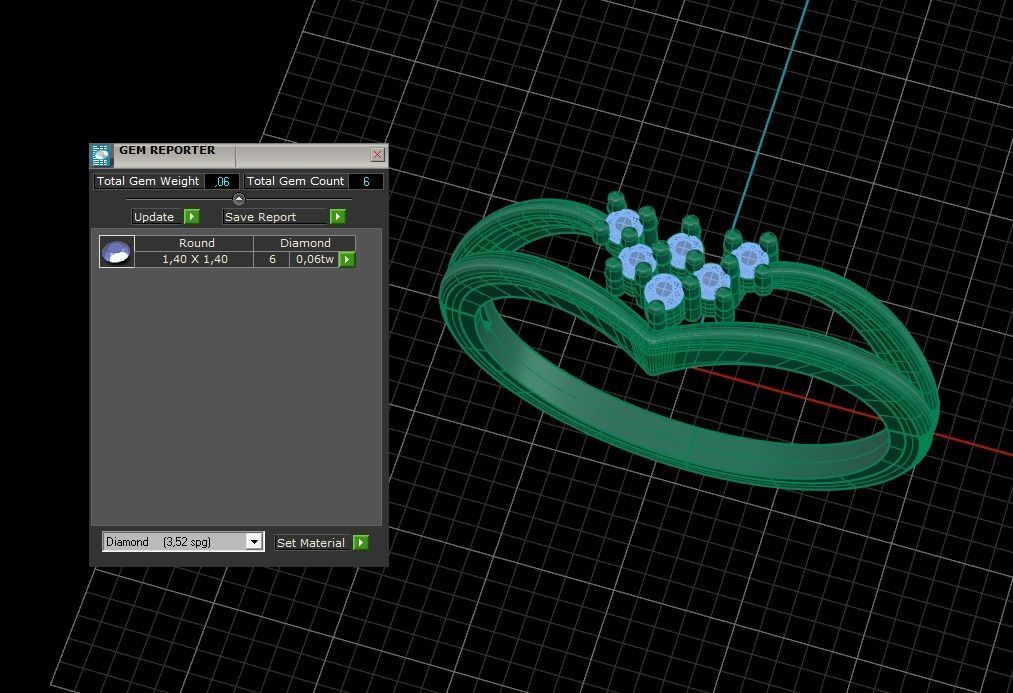Close the Gem Reporter window
1013x693 pixels.
point(377,154)
